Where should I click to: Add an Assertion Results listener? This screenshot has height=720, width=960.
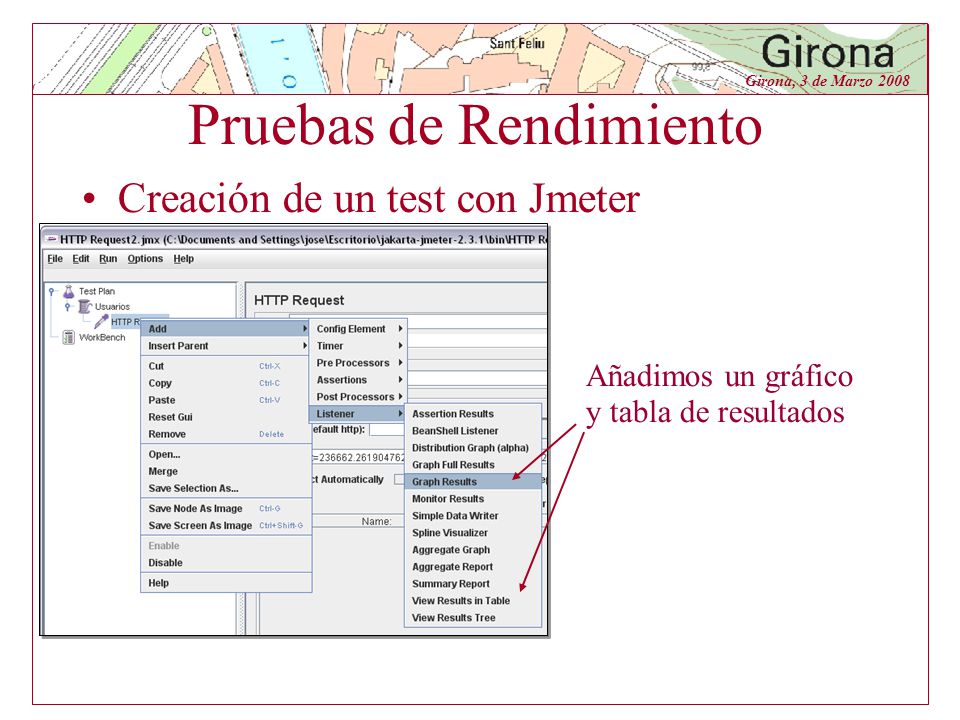(x=473, y=414)
